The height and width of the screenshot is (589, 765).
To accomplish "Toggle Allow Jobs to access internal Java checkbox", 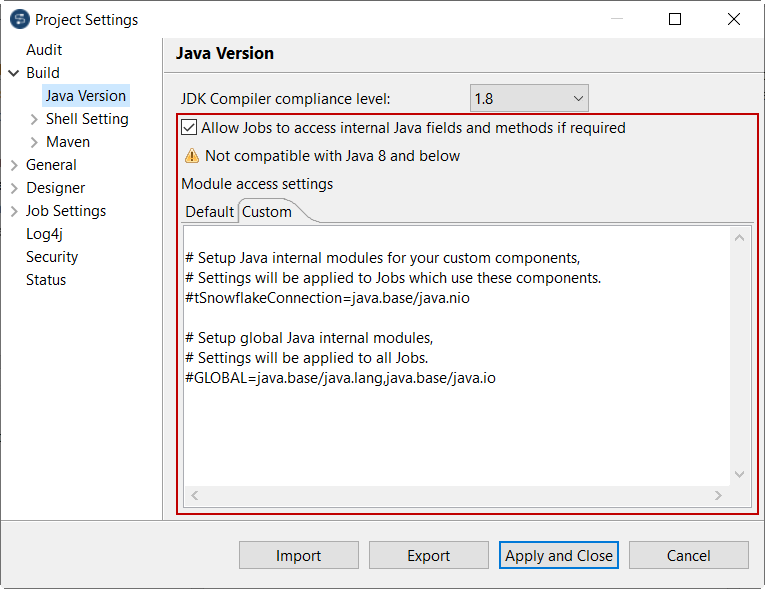I will [x=189, y=128].
